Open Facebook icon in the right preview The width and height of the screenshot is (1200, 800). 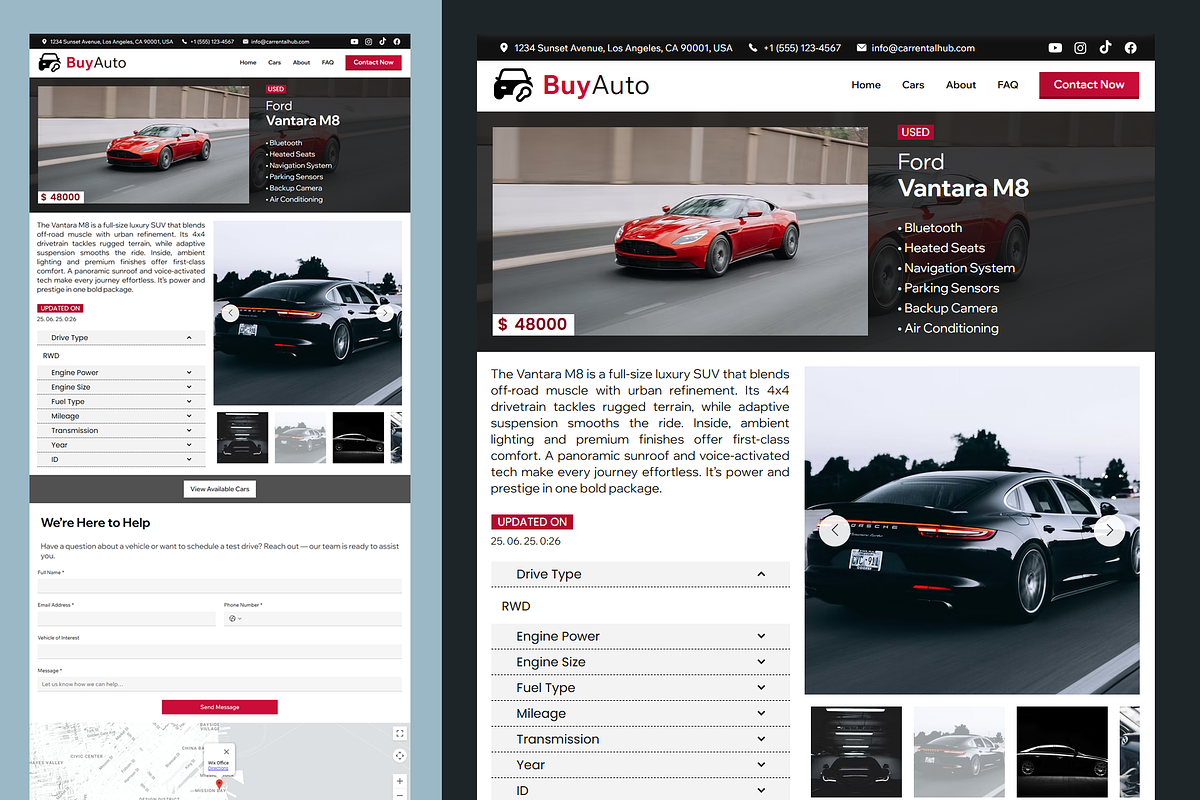(1130, 48)
